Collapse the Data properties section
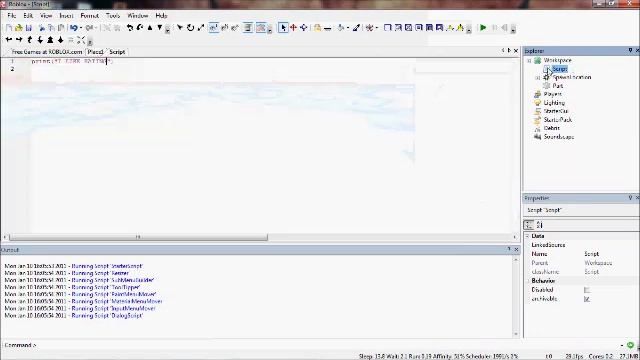Screen dimensions: 640x360 click(527, 236)
